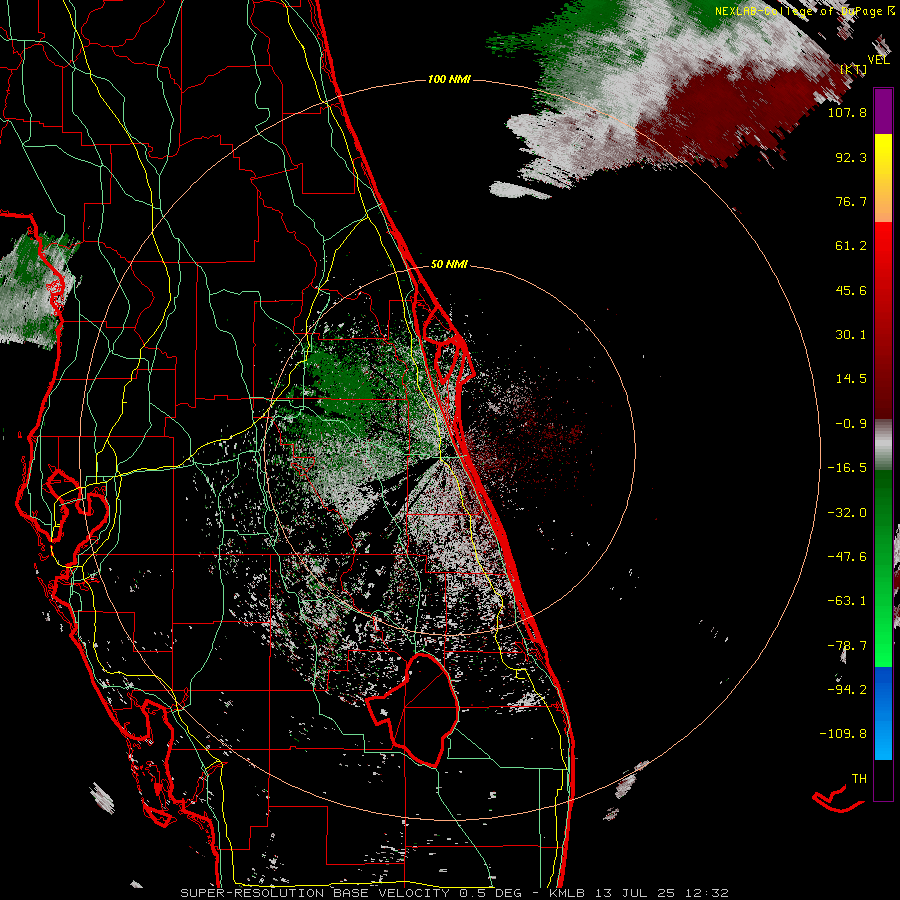Click the -32.0 legend value

click(847, 513)
